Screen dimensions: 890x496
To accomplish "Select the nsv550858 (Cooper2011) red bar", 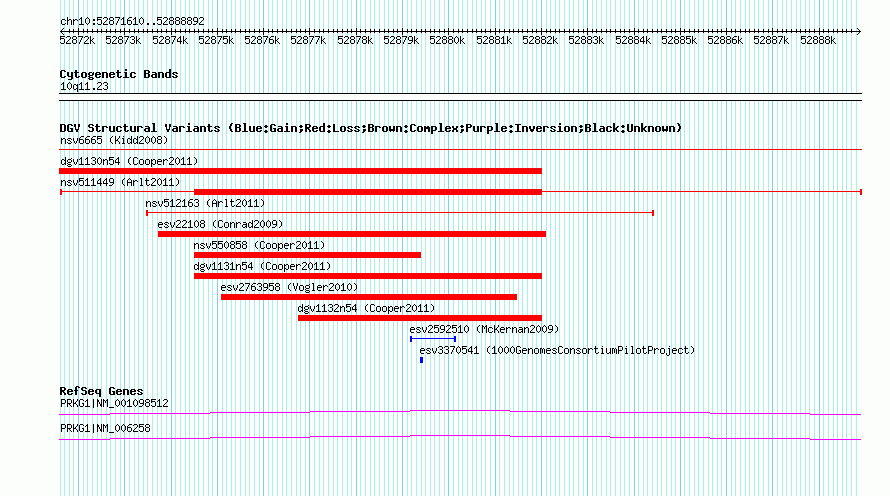I will pos(307,255).
